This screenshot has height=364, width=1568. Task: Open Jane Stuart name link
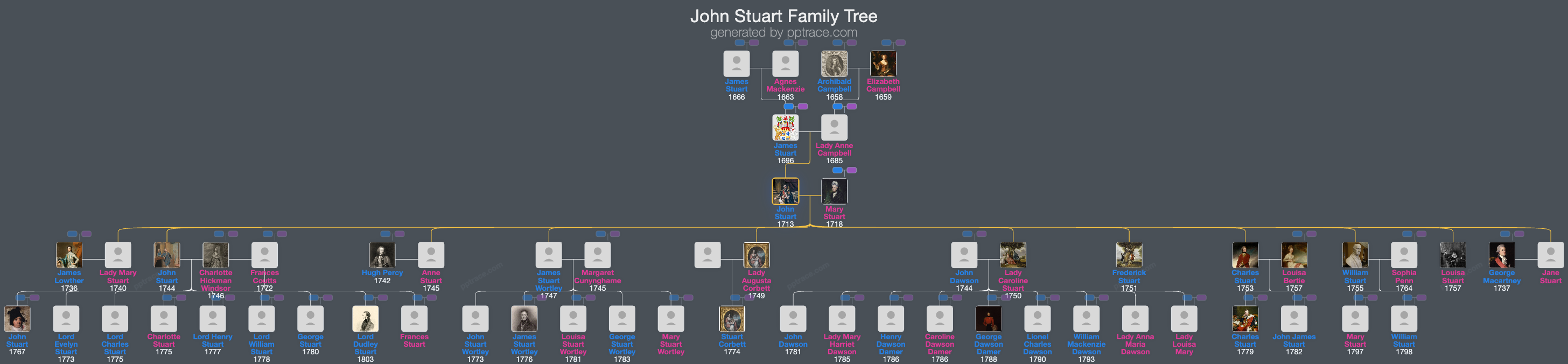[1550, 277]
